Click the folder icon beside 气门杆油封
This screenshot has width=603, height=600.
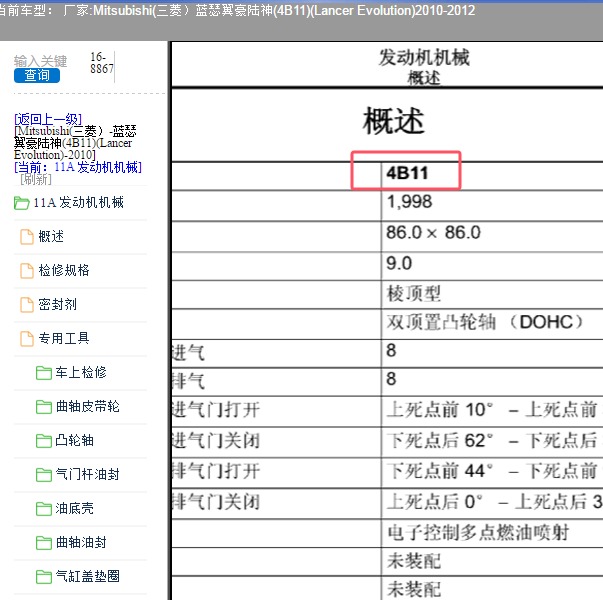pos(43,475)
